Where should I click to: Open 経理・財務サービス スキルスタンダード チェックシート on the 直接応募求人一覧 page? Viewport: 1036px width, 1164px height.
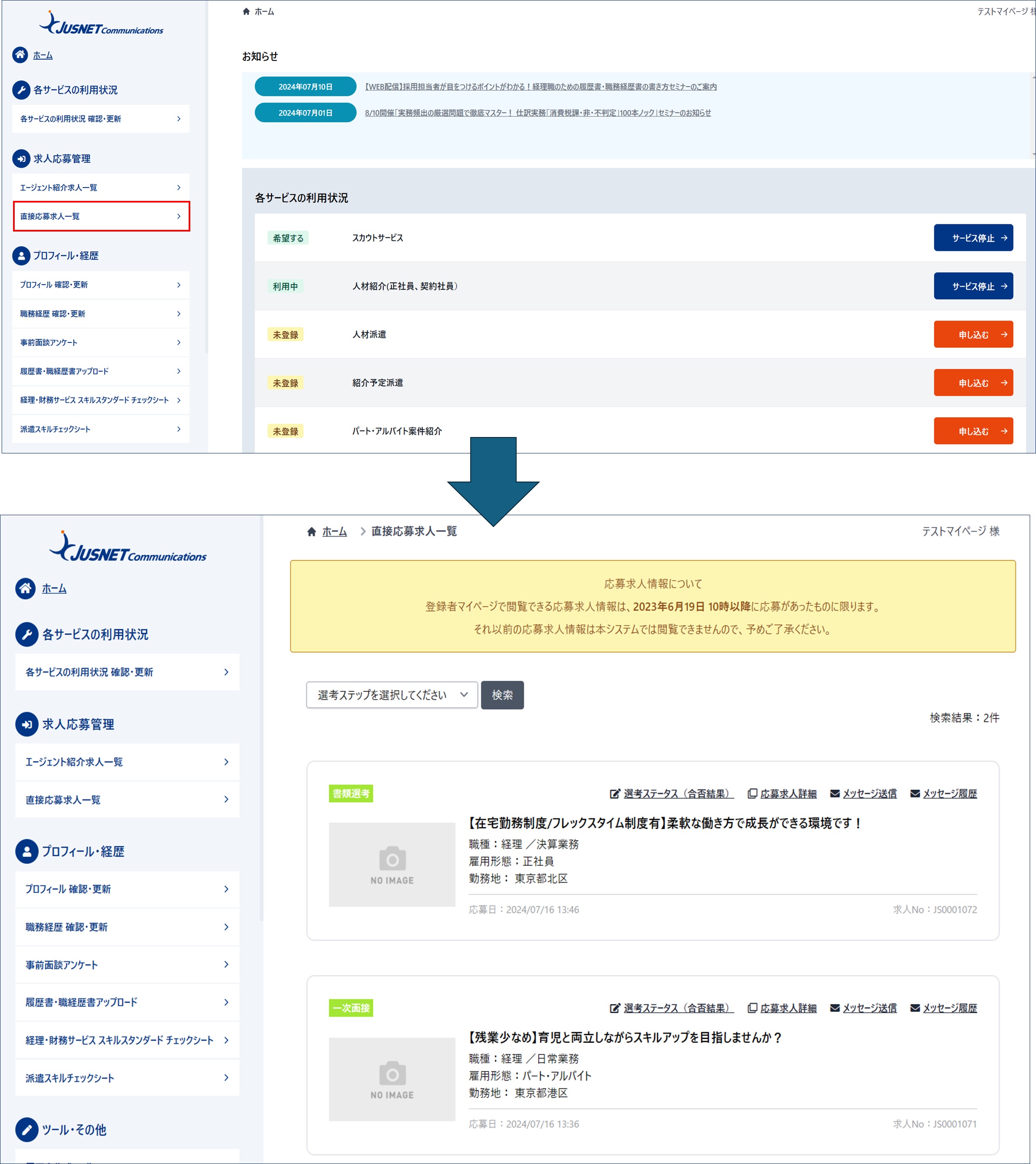[128, 1040]
